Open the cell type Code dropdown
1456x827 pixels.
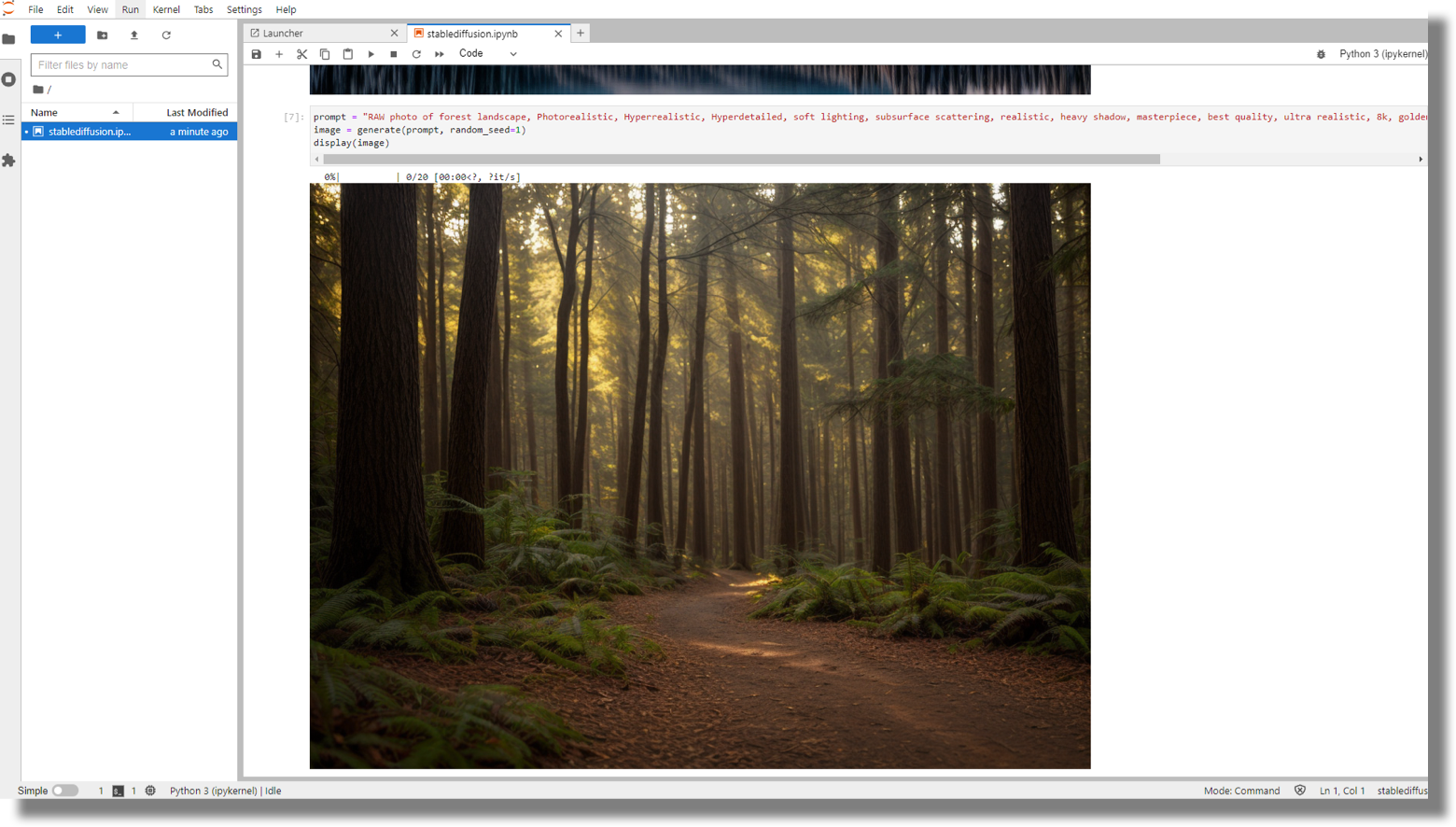pos(487,54)
